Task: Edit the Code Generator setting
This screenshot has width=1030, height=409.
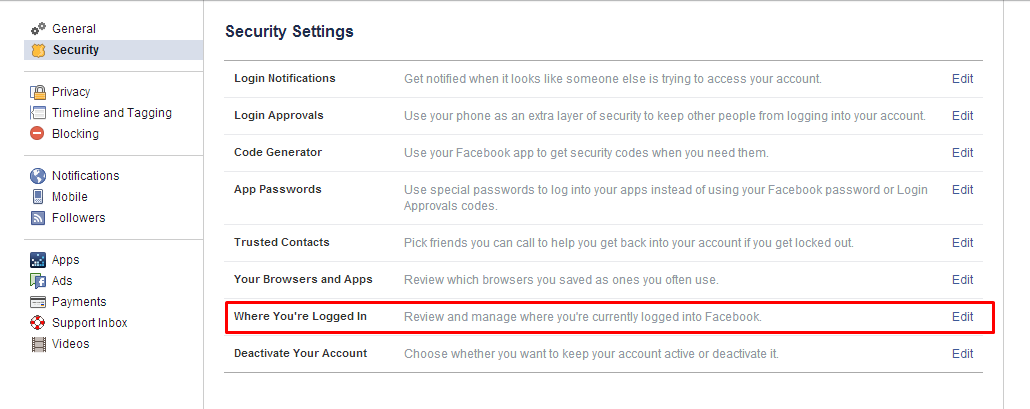Action: (962, 152)
